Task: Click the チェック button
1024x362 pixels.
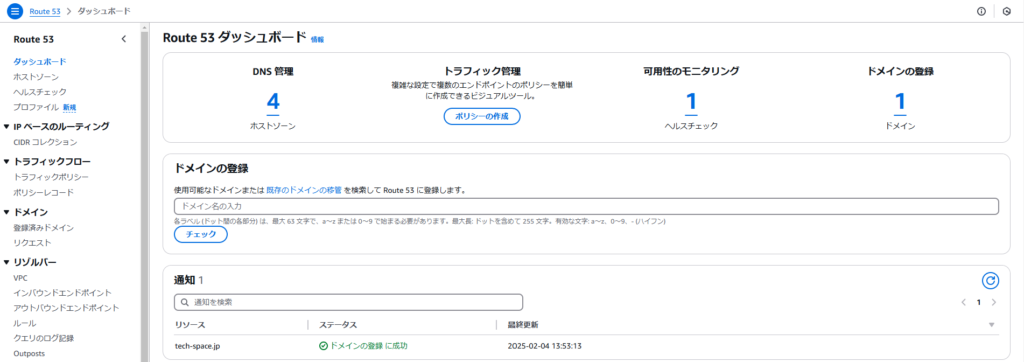Action: click(200, 234)
